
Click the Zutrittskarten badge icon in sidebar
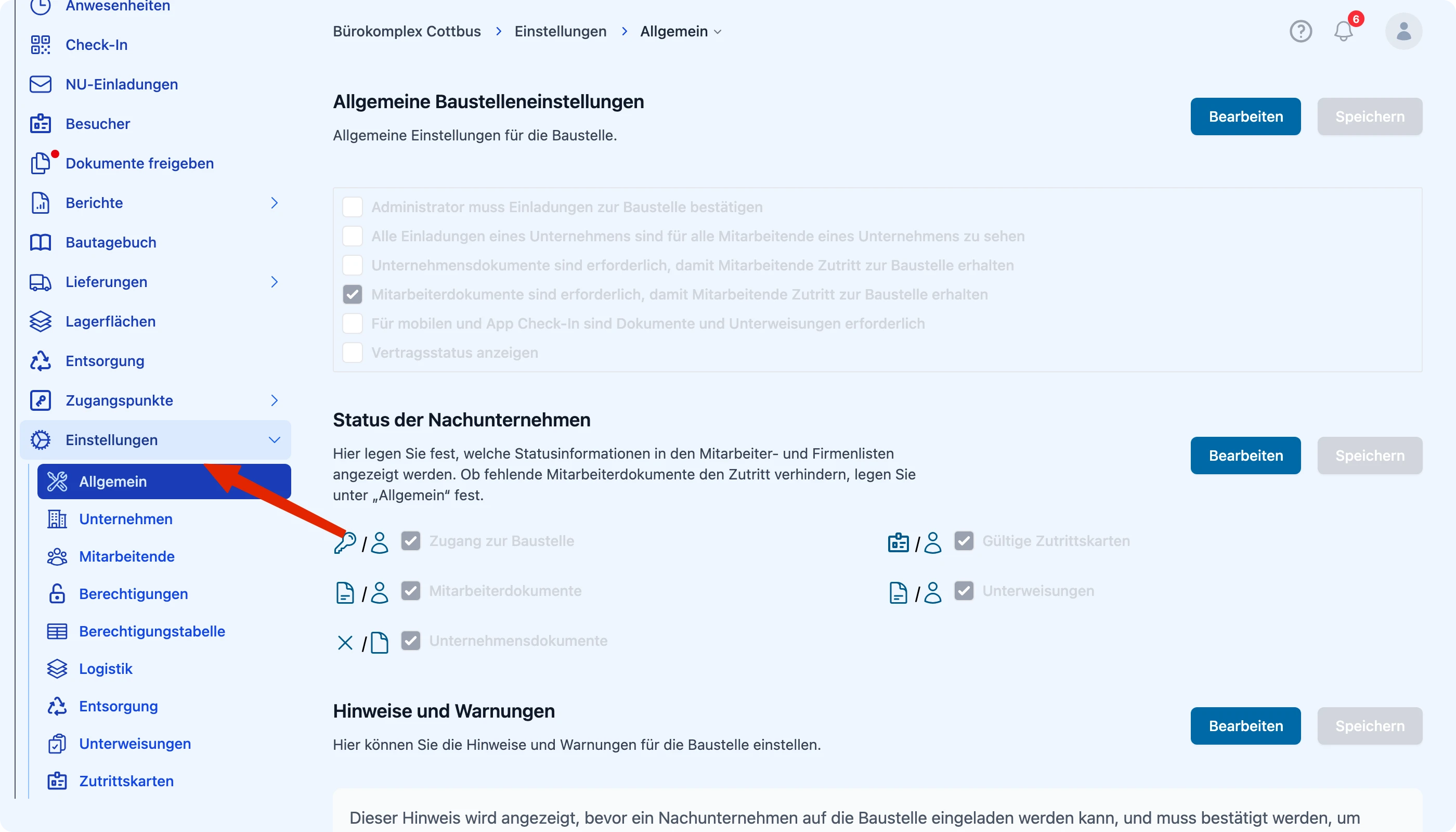click(x=57, y=781)
